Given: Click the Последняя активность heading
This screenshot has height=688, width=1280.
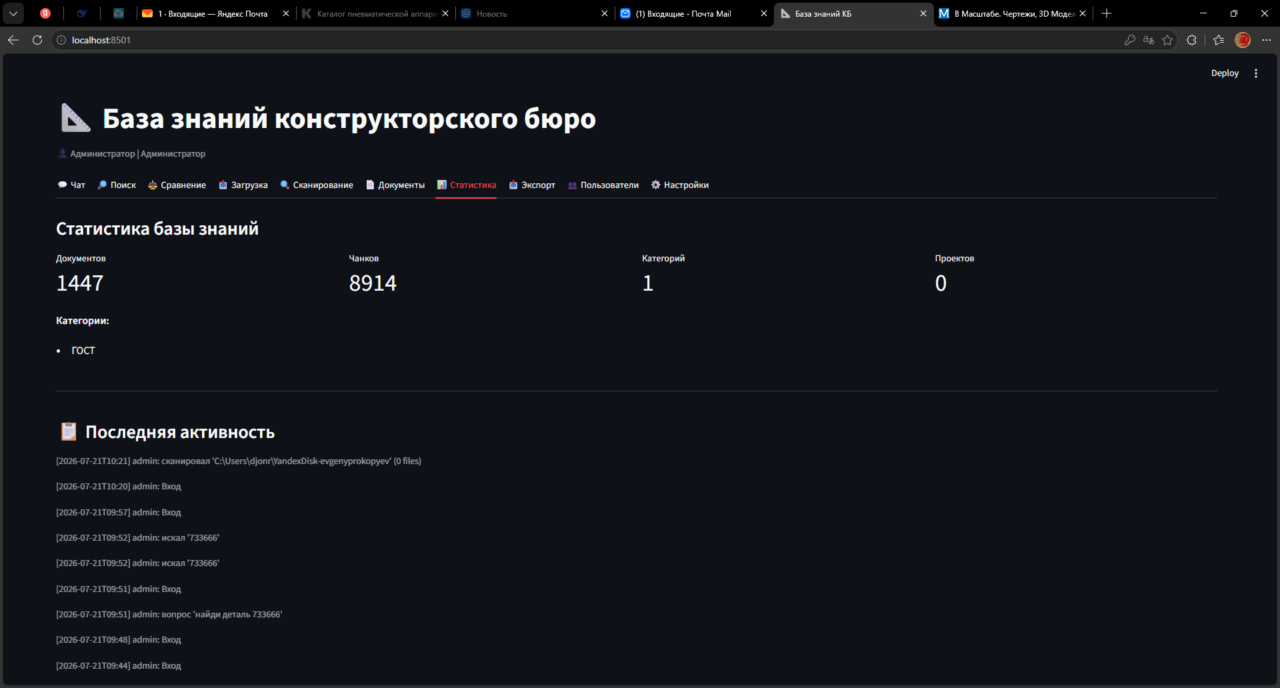Looking at the screenshot, I should coord(180,432).
